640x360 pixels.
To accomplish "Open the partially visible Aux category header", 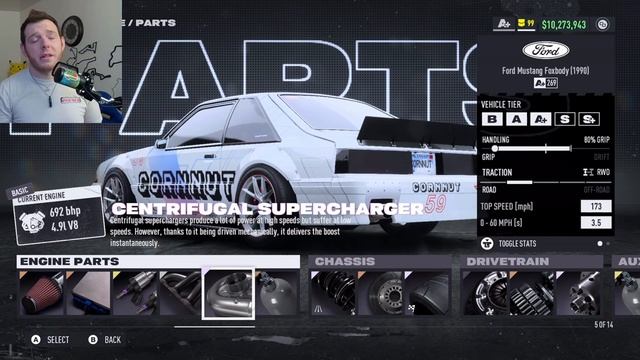I will tap(626, 262).
